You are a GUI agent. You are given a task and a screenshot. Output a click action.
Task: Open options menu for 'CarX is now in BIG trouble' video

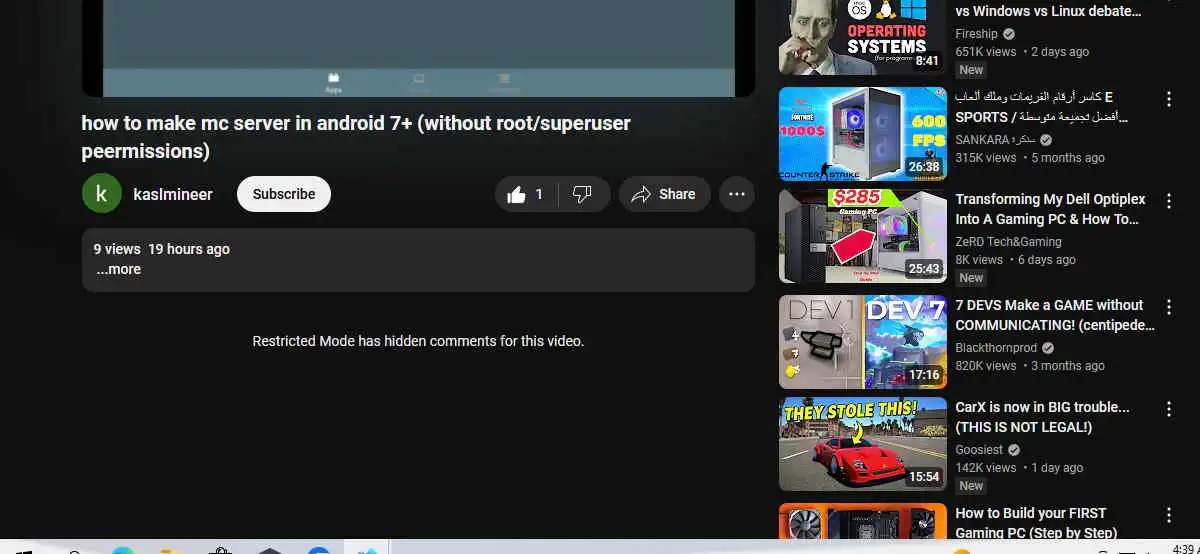1168,409
